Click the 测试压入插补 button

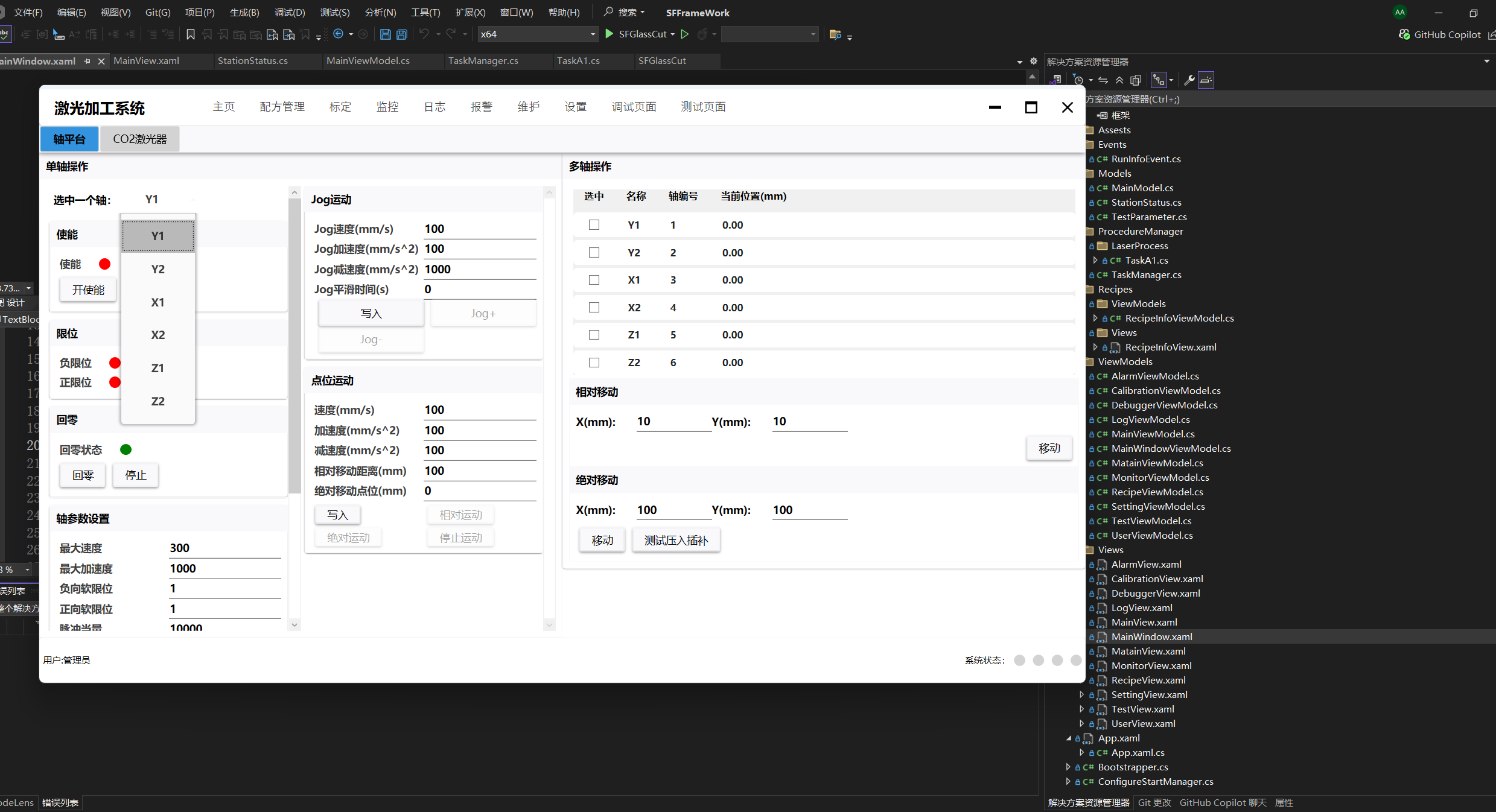pos(676,541)
